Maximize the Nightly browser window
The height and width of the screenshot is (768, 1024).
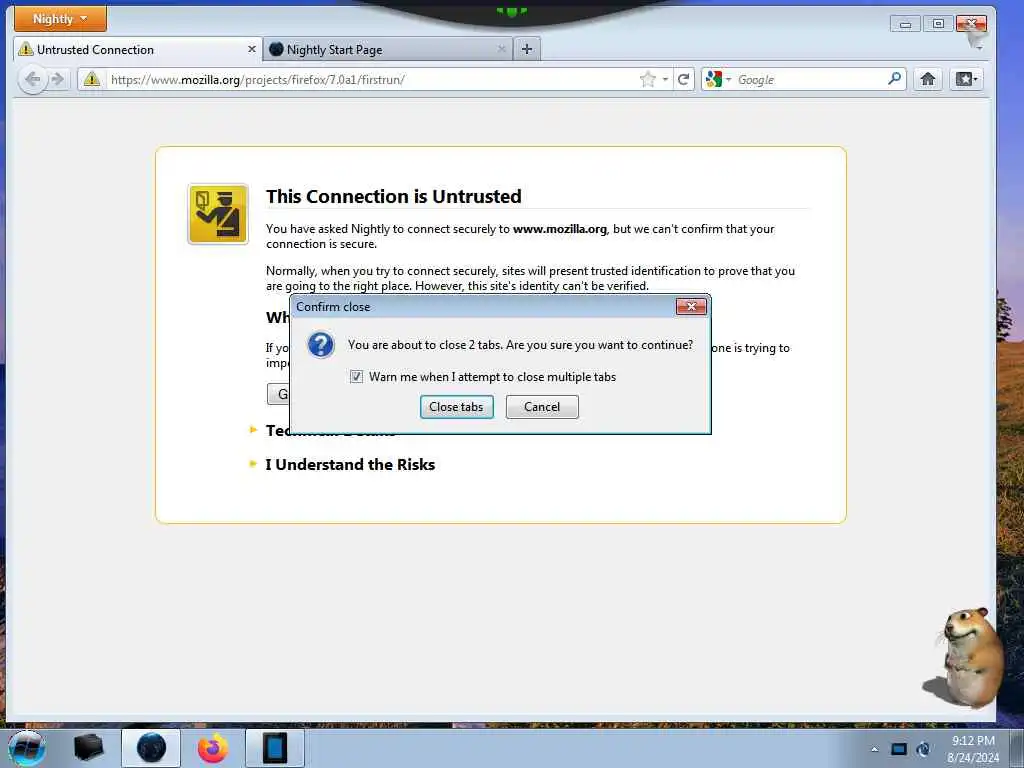[938, 24]
